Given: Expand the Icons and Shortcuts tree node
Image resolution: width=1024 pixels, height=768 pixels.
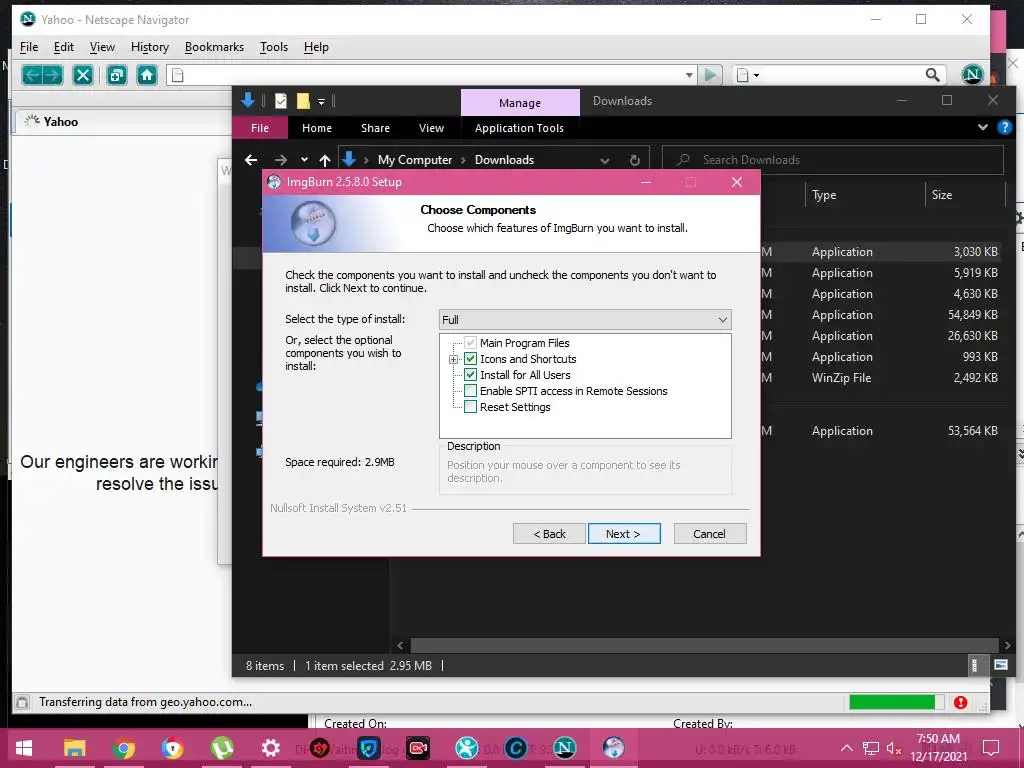Looking at the screenshot, I should click(453, 359).
